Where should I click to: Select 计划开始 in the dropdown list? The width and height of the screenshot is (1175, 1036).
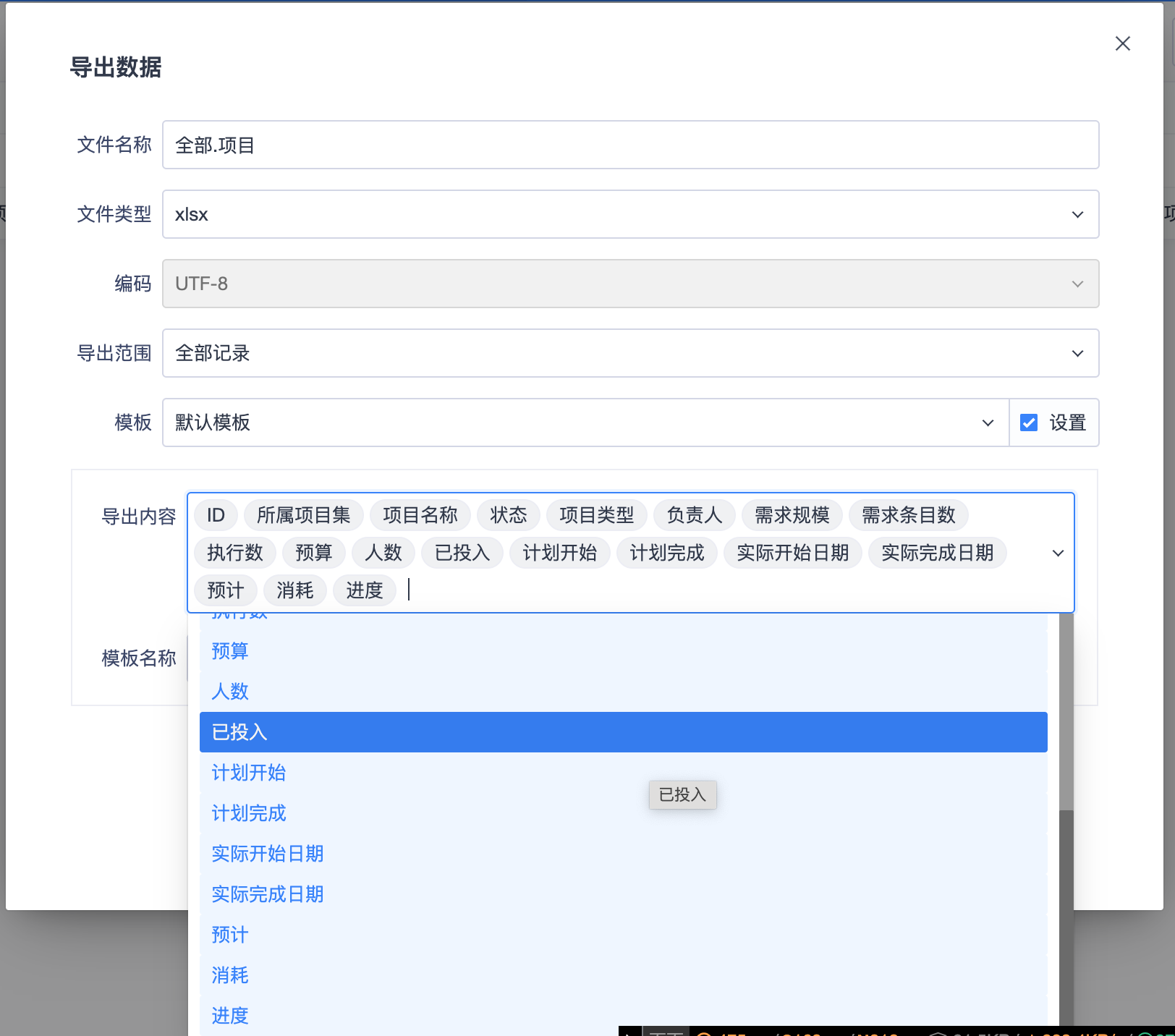click(x=623, y=773)
